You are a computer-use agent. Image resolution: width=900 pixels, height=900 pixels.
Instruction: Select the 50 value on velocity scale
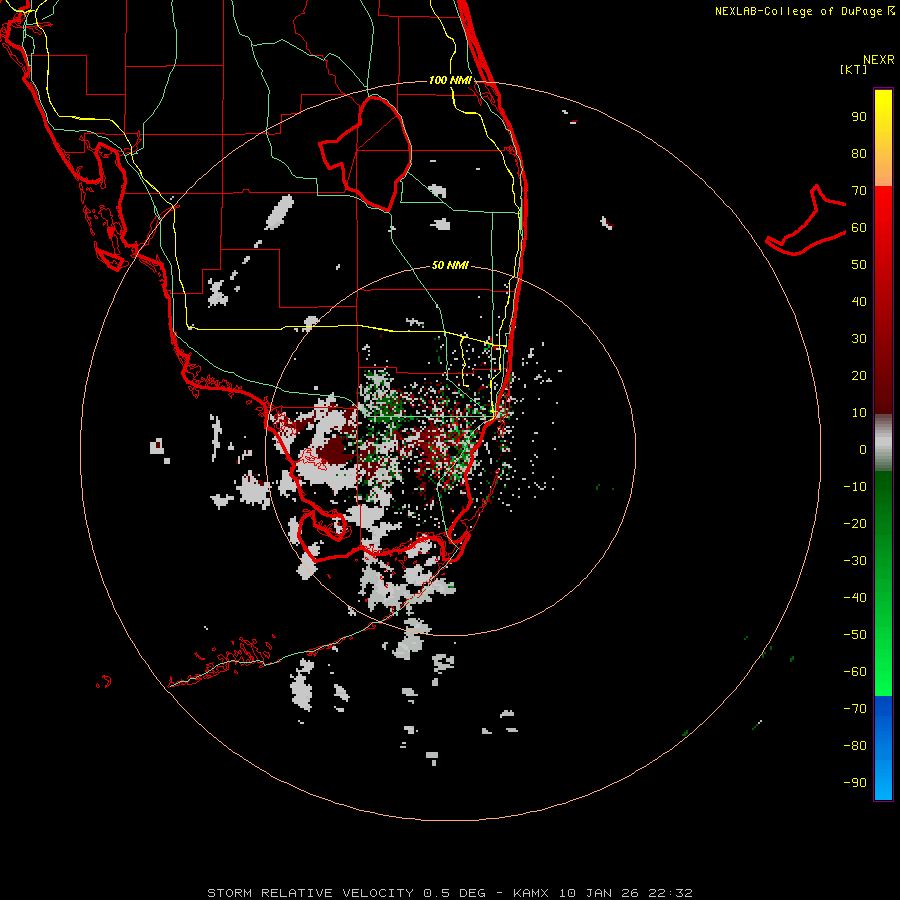[859, 265]
